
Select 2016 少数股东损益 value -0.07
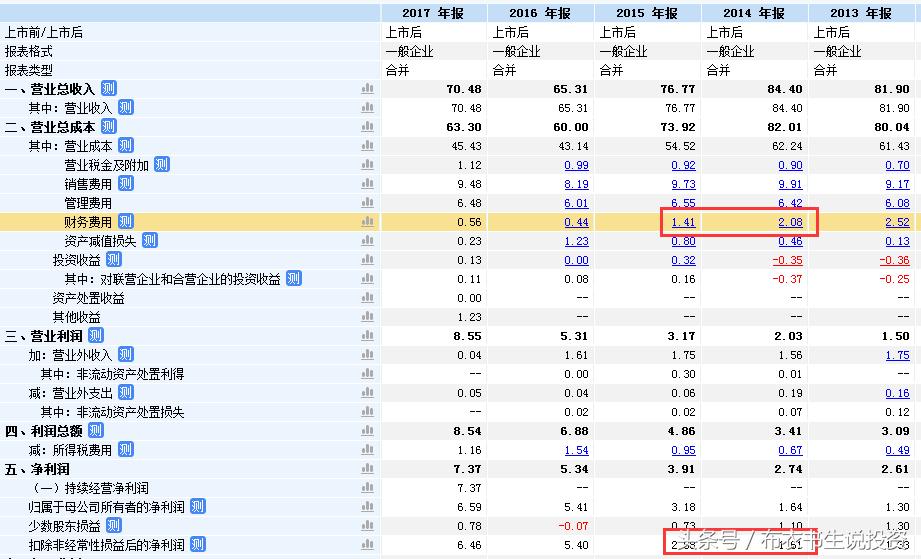click(x=573, y=526)
